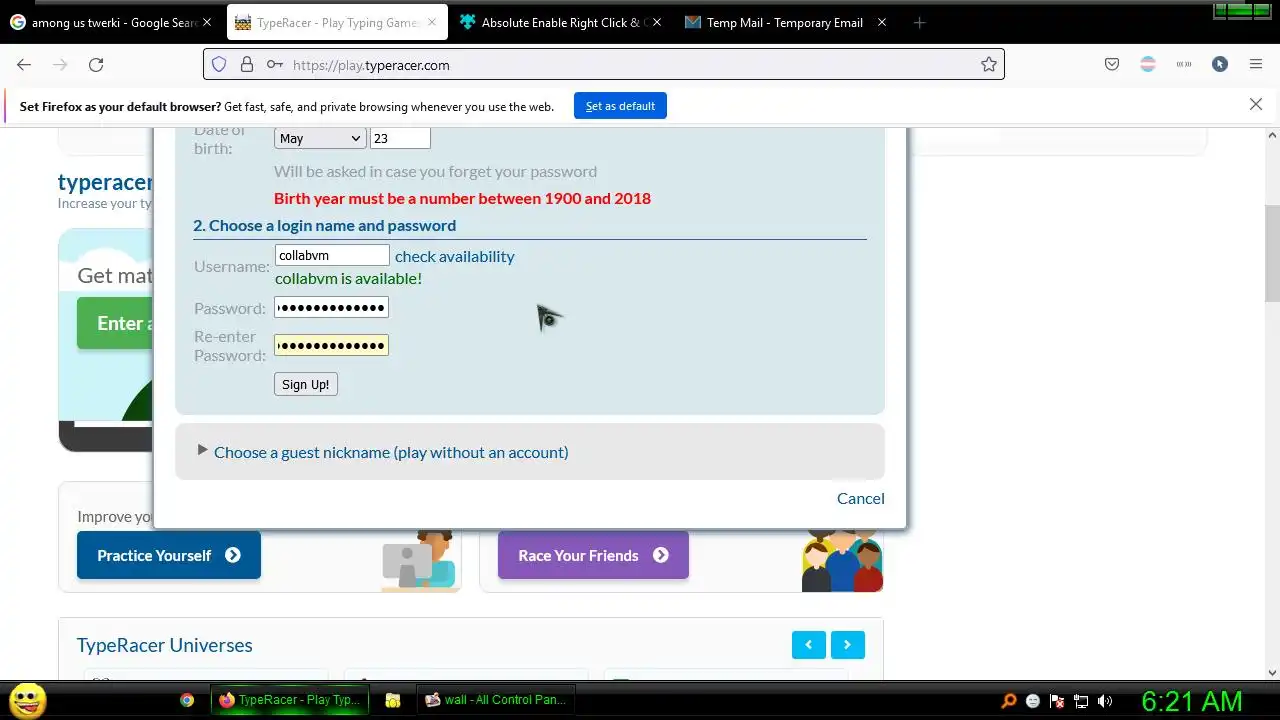Image resolution: width=1280 pixels, height=720 pixels.
Task: Open TypeRacer Firefox window in taskbar
Action: click(x=289, y=700)
